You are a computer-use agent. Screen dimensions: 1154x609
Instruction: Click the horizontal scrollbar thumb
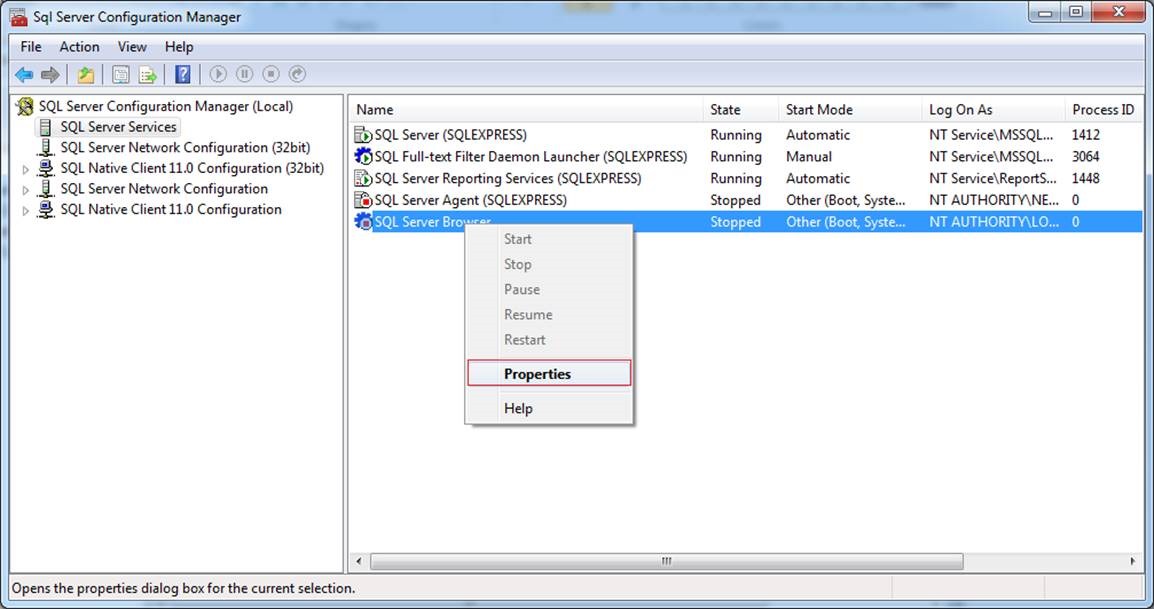pos(666,561)
